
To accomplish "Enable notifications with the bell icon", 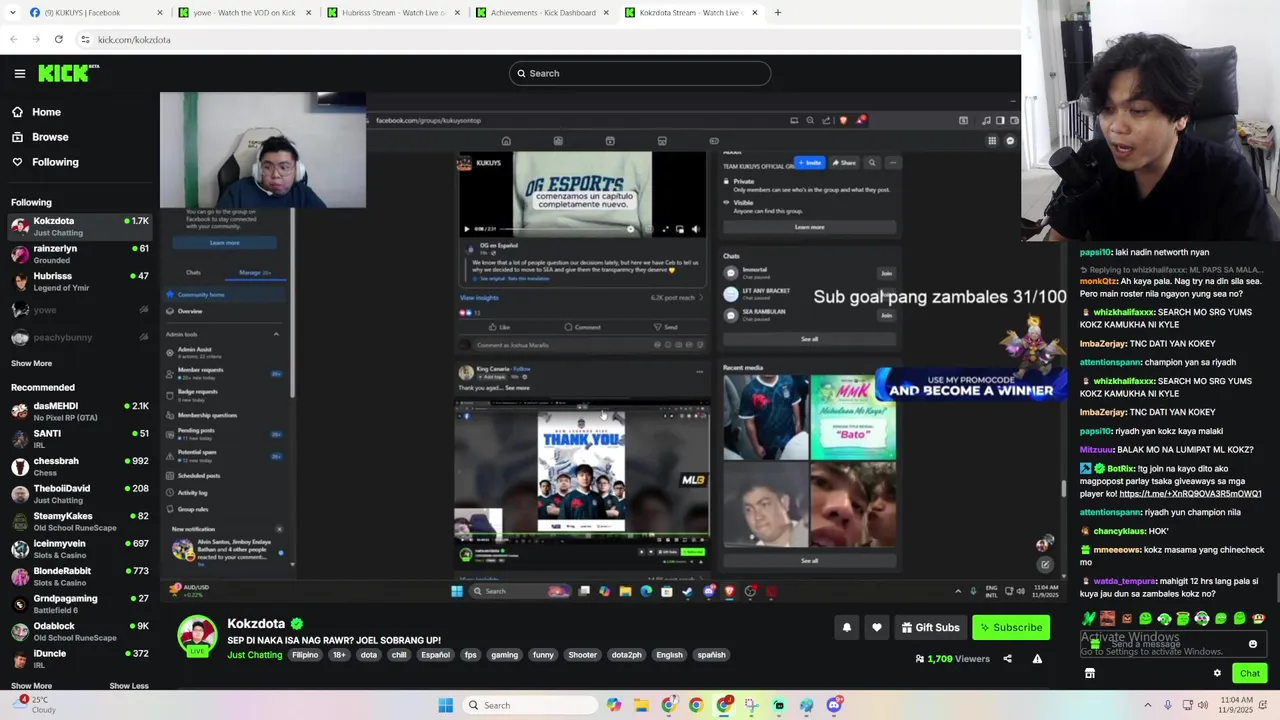I will tap(847, 627).
